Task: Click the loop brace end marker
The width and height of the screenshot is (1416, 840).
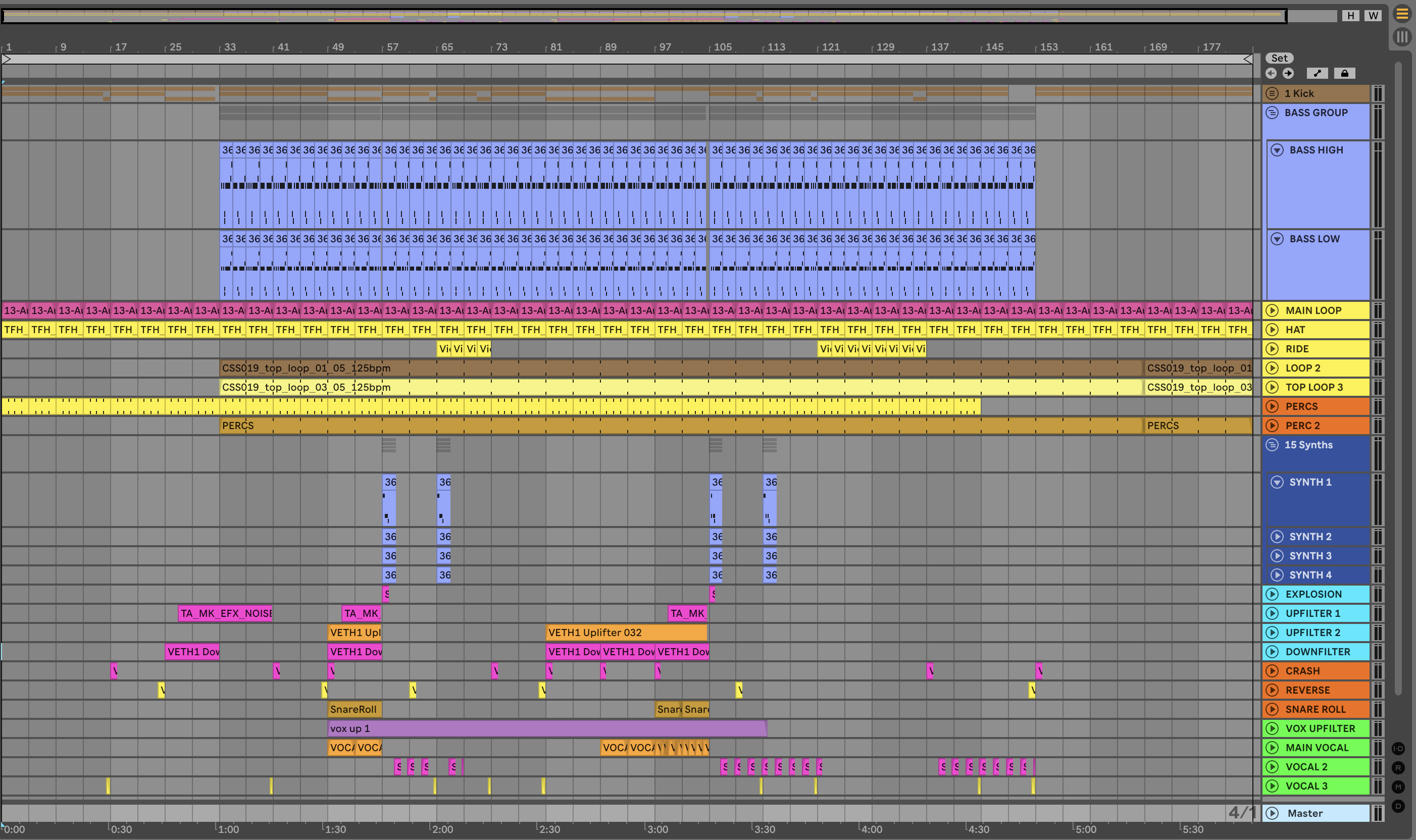Action: (1247, 59)
